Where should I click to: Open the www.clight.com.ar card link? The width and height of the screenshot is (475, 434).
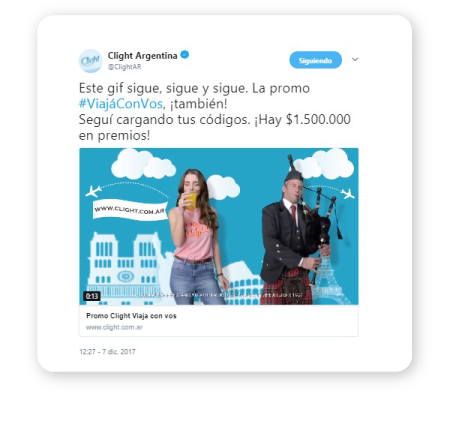coord(114,327)
